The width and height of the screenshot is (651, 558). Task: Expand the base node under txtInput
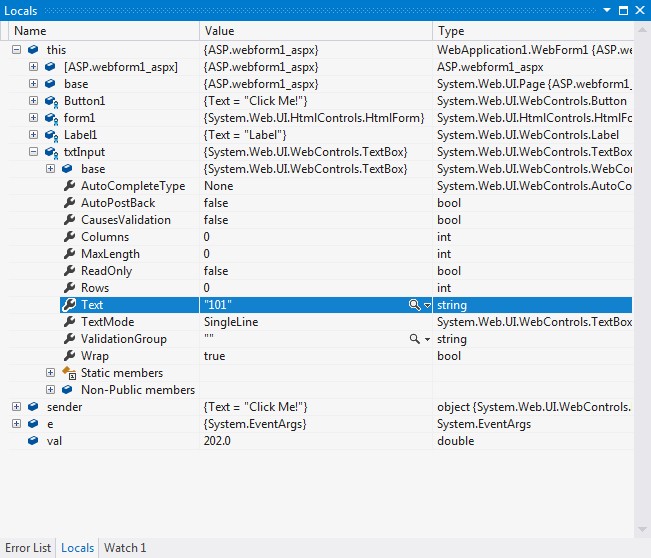click(50, 169)
